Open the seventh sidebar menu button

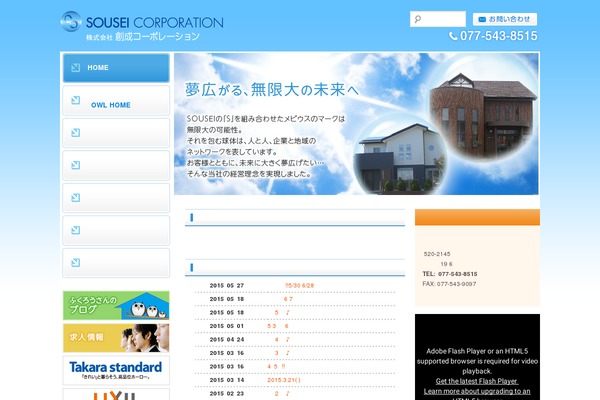(x=116, y=263)
